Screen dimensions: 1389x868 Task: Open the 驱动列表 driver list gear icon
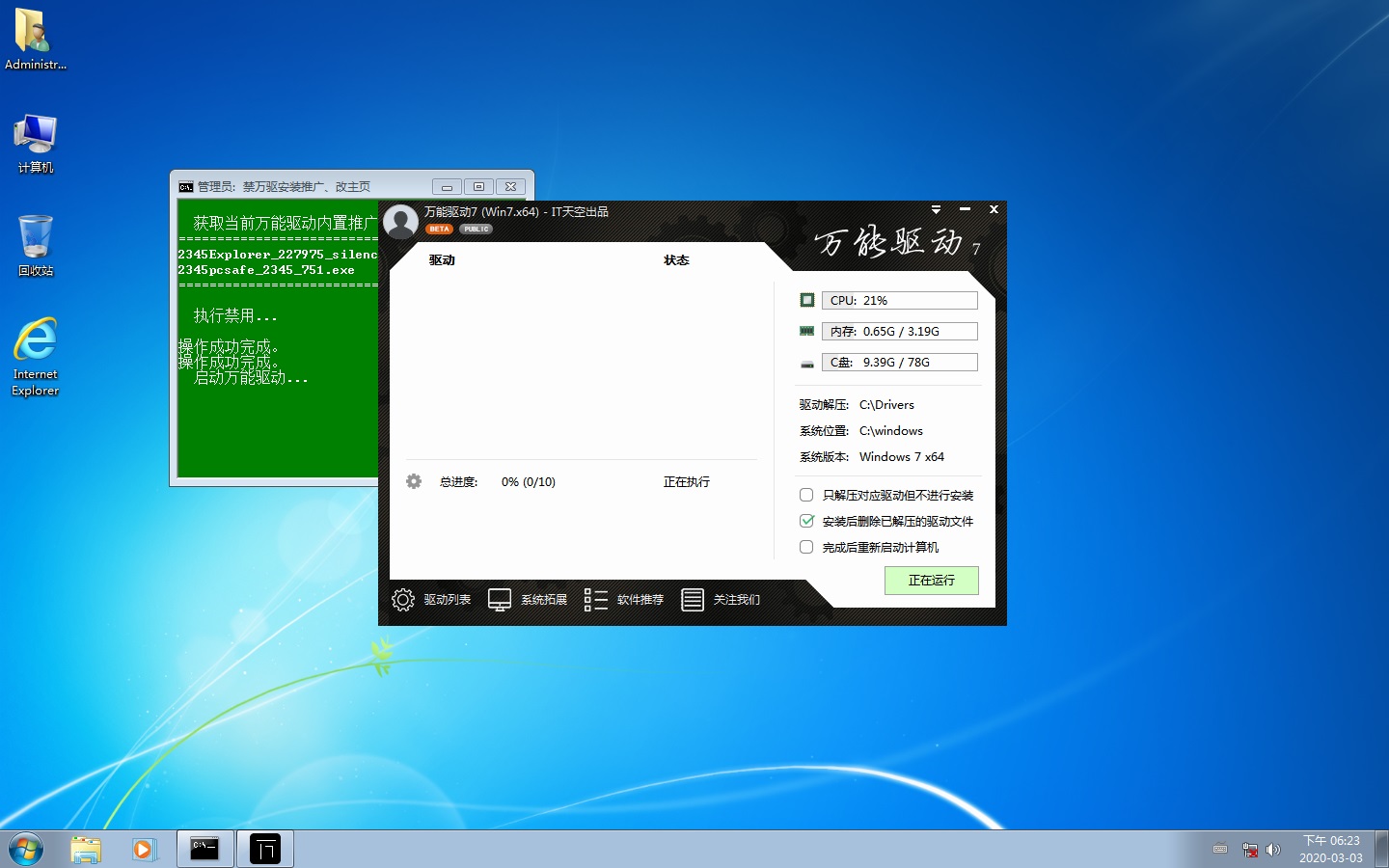(x=403, y=600)
